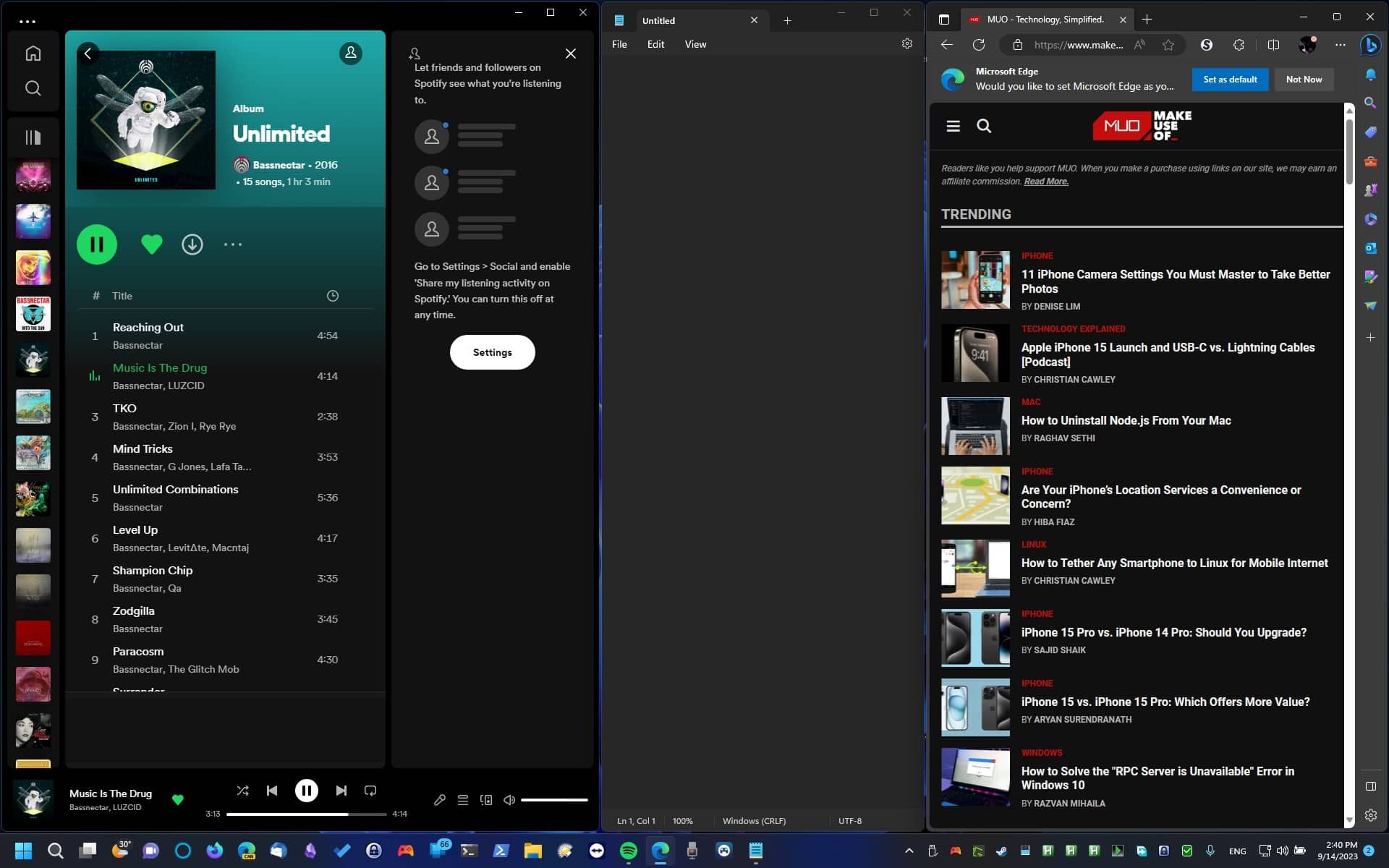Open the search icon on MakeUseOf page
Screen dimensions: 1389x868
click(x=985, y=126)
